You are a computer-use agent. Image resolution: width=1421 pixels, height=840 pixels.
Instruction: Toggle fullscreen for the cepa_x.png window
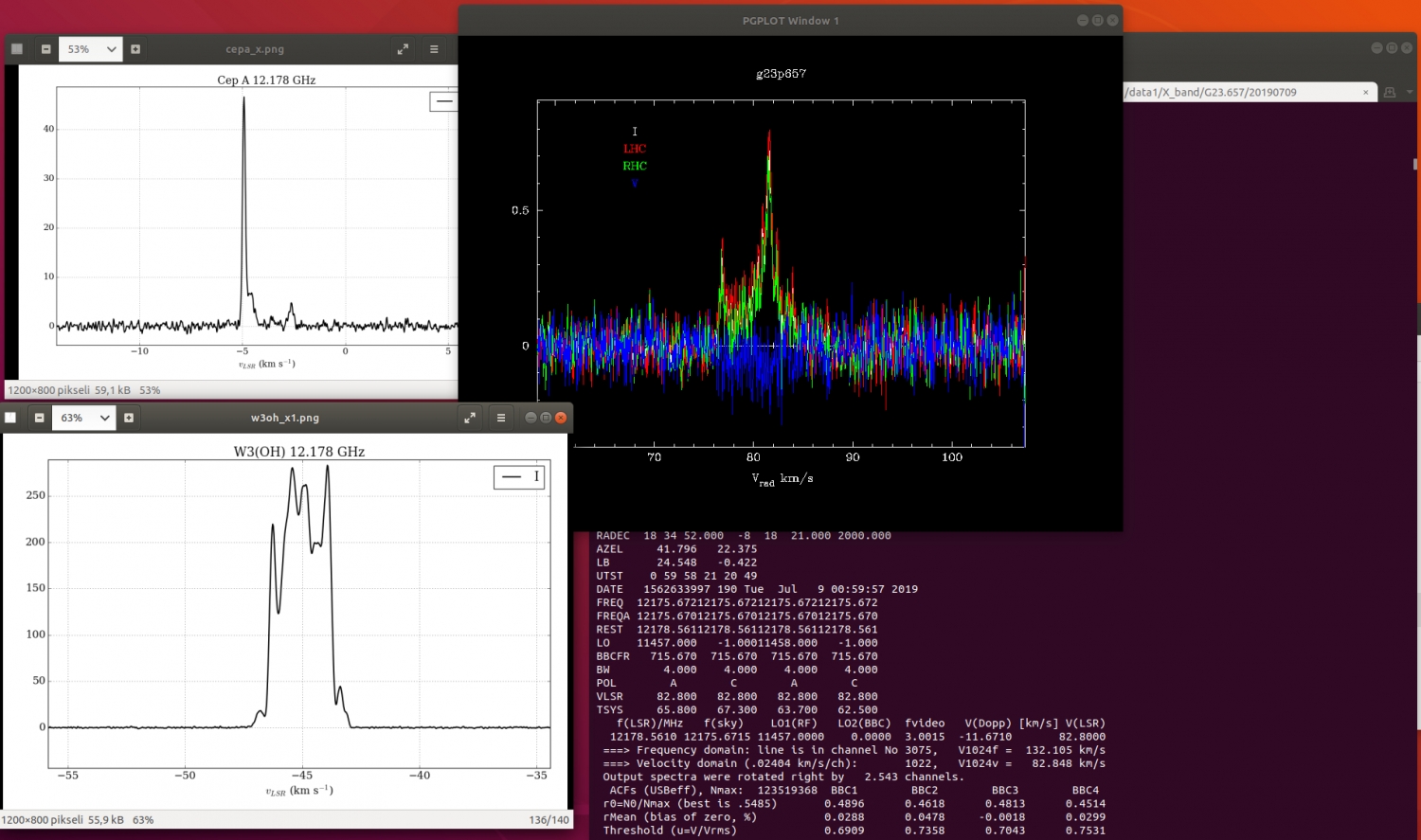[x=403, y=49]
